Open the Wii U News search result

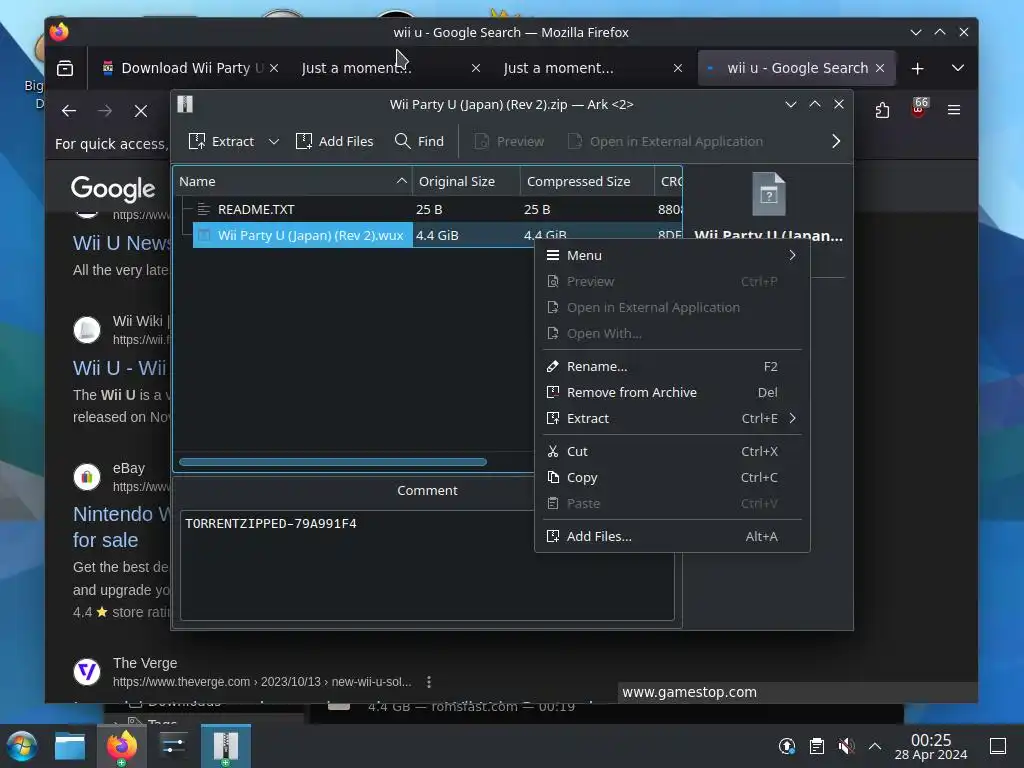(121, 244)
